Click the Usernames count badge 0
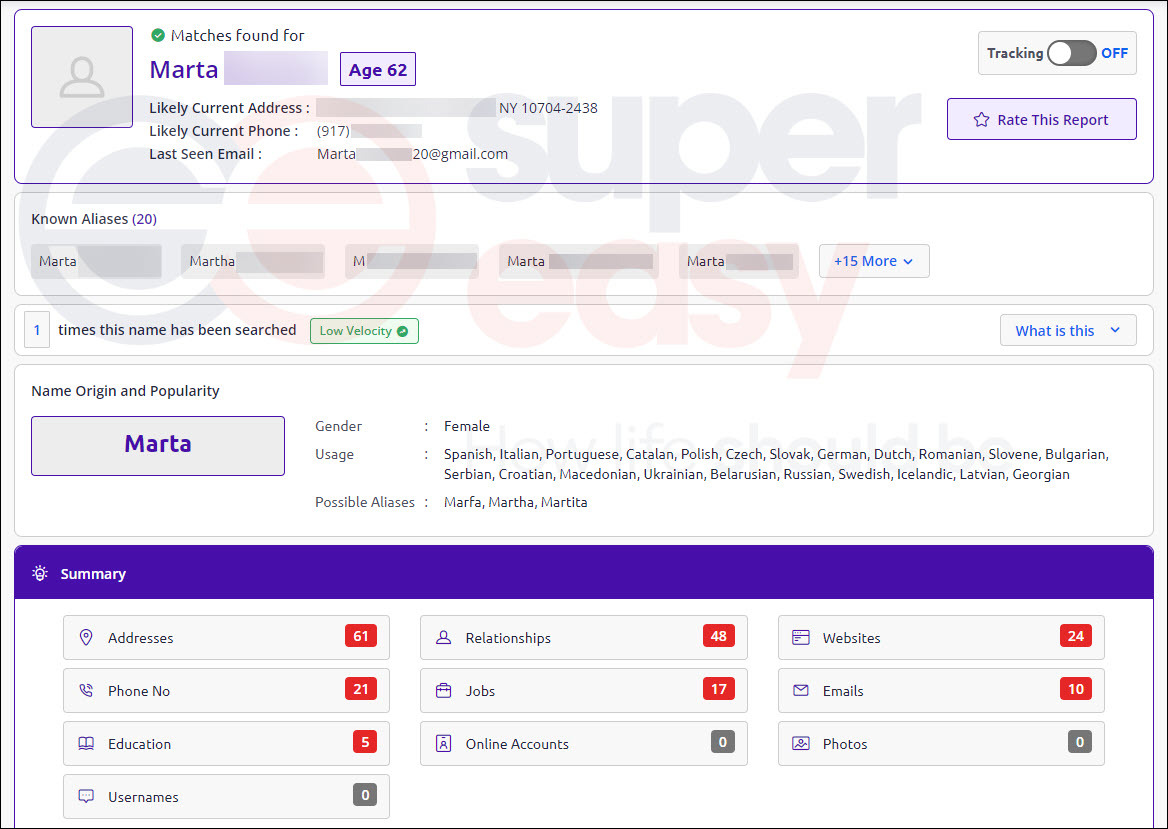This screenshot has width=1168, height=829. click(x=365, y=795)
